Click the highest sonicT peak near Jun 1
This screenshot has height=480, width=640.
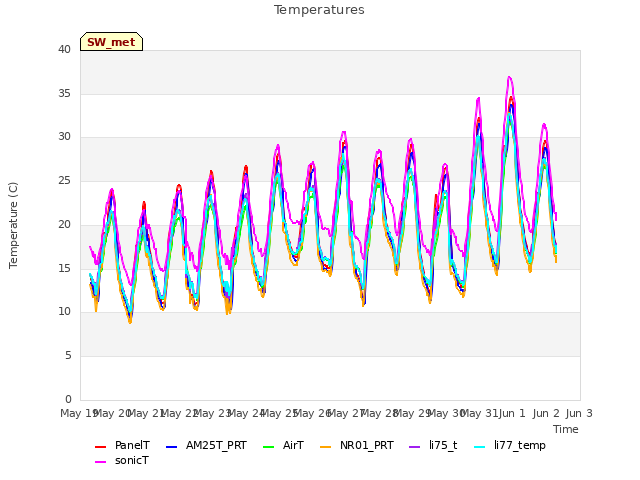[x=509, y=77]
